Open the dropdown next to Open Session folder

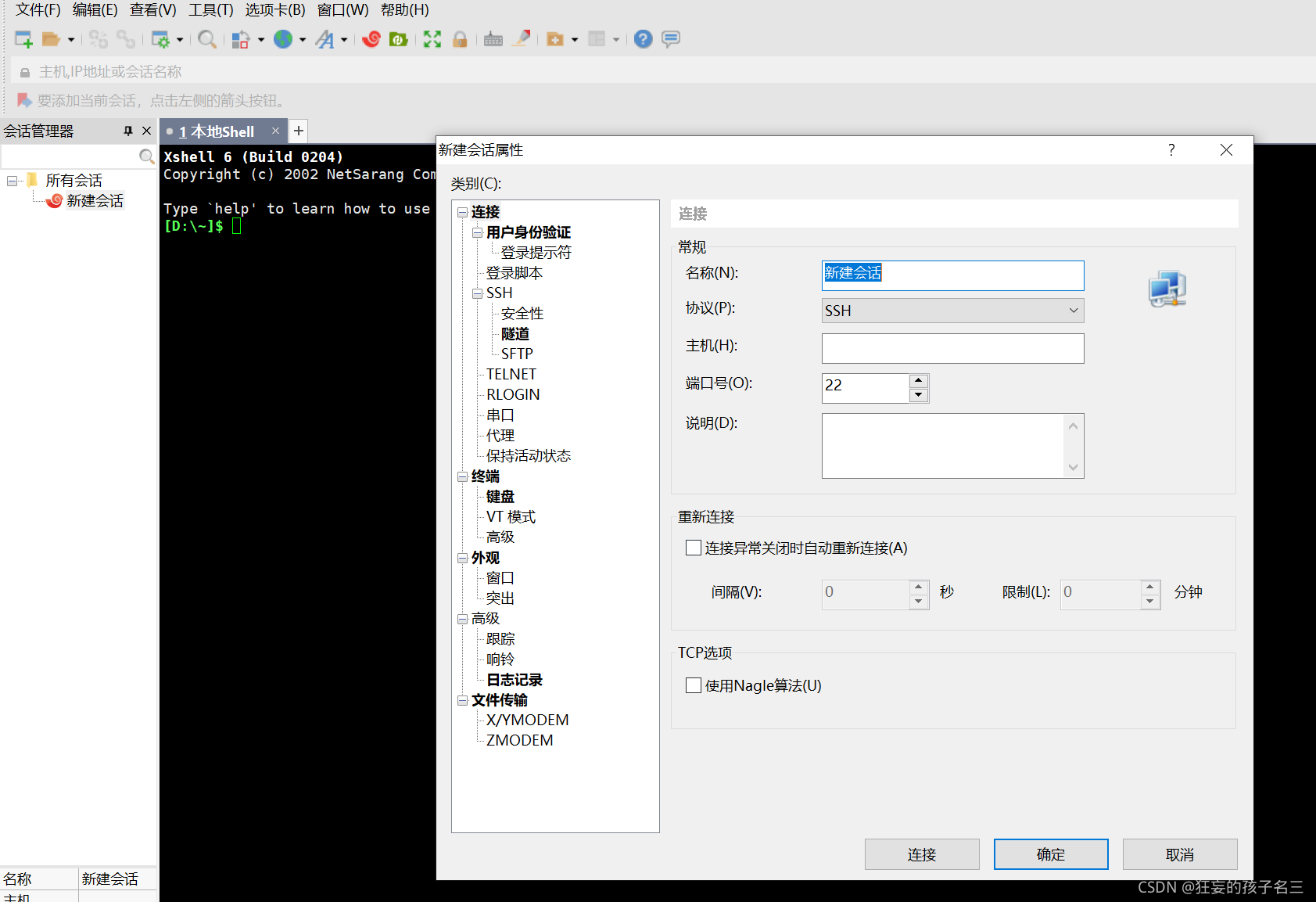(70, 39)
